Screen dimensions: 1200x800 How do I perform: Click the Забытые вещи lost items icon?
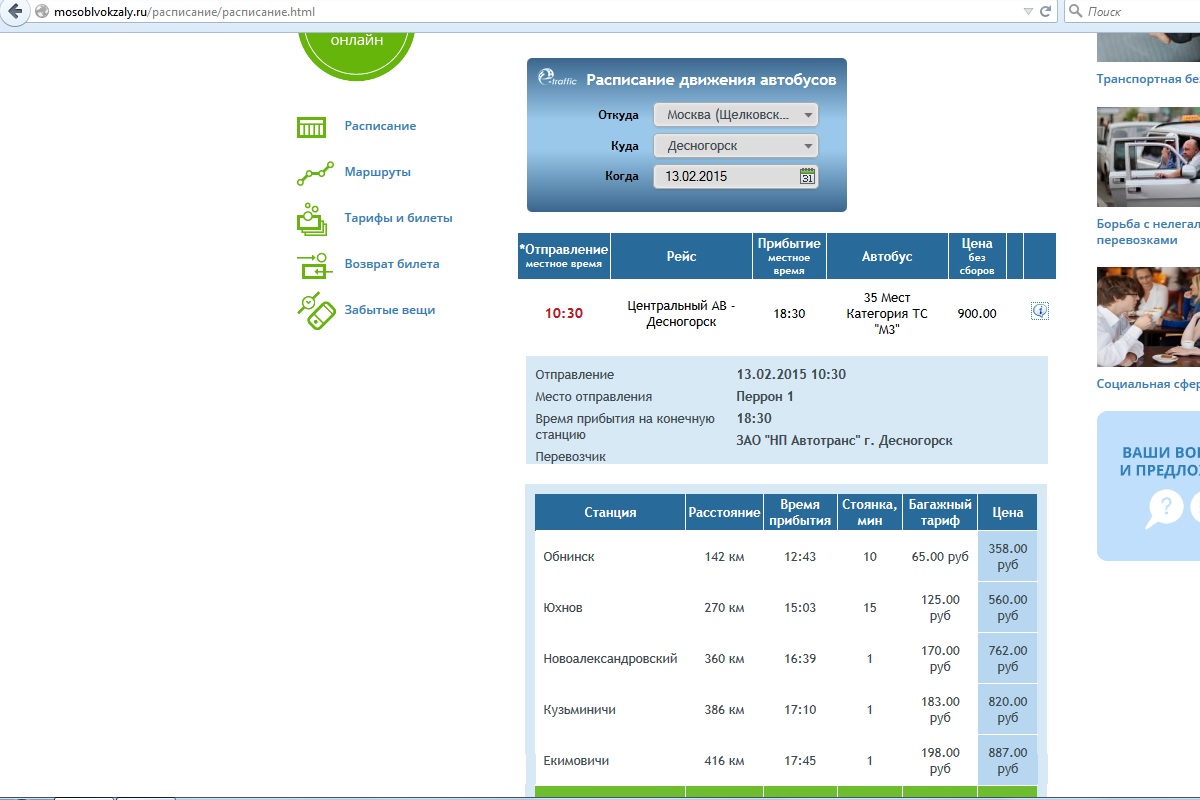pos(314,311)
